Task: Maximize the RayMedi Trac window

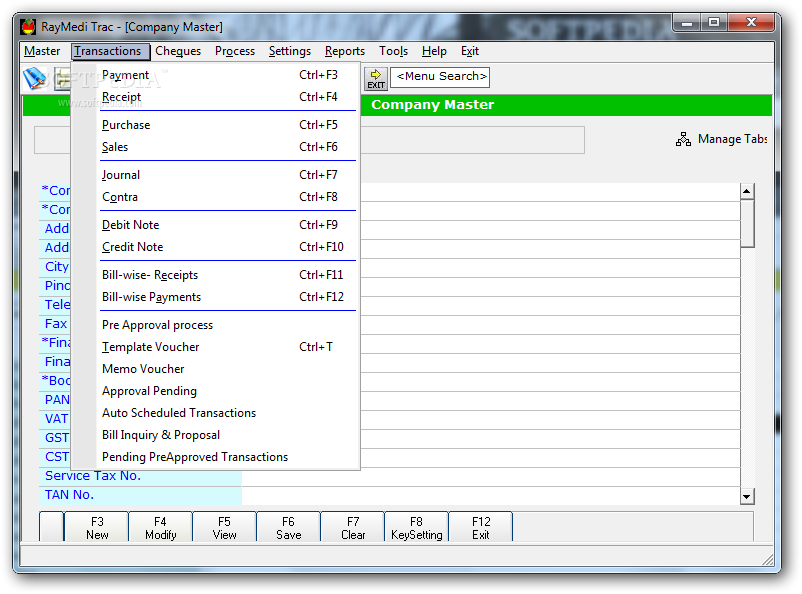Action: [714, 23]
